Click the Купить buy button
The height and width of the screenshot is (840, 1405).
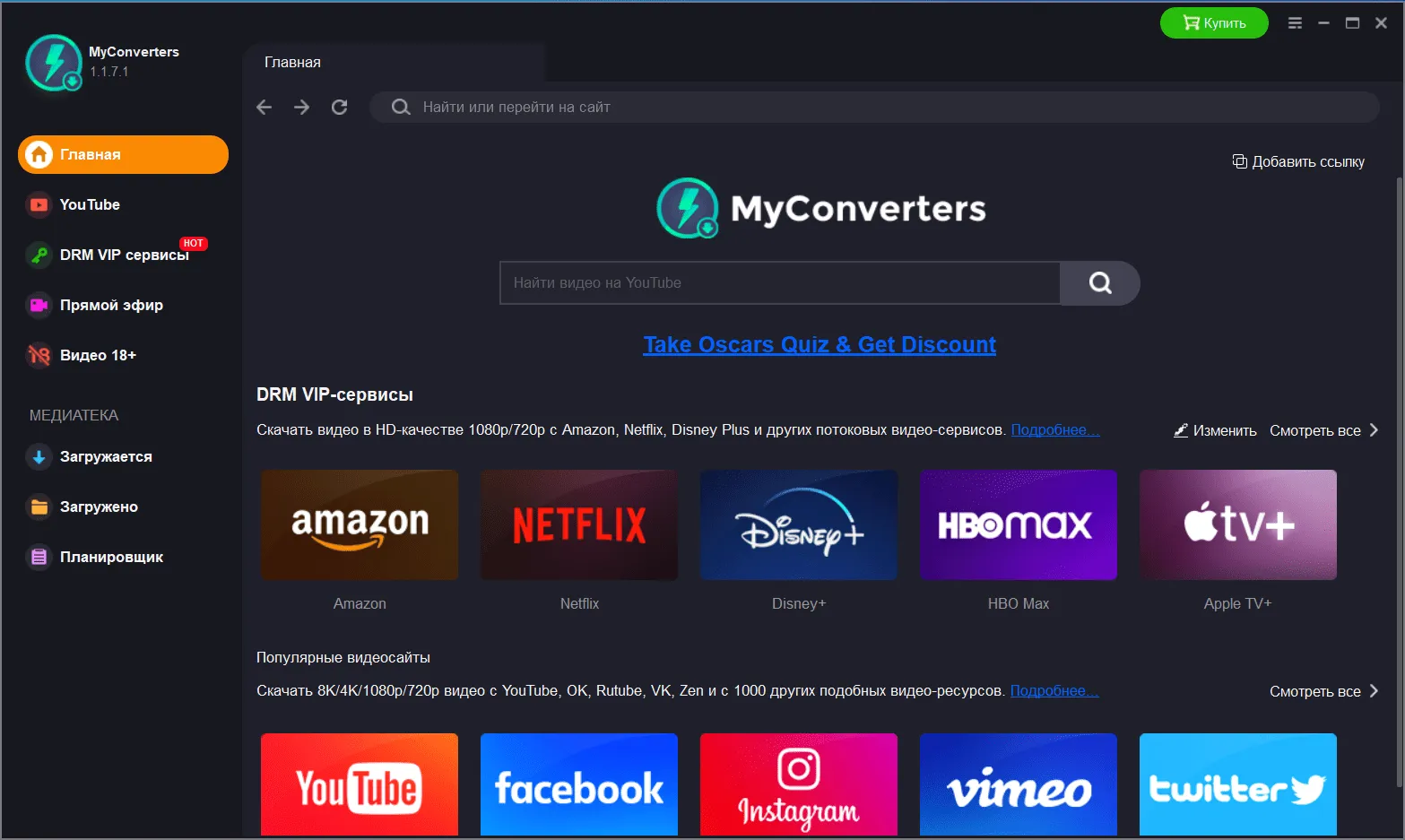[x=1214, y=23]
